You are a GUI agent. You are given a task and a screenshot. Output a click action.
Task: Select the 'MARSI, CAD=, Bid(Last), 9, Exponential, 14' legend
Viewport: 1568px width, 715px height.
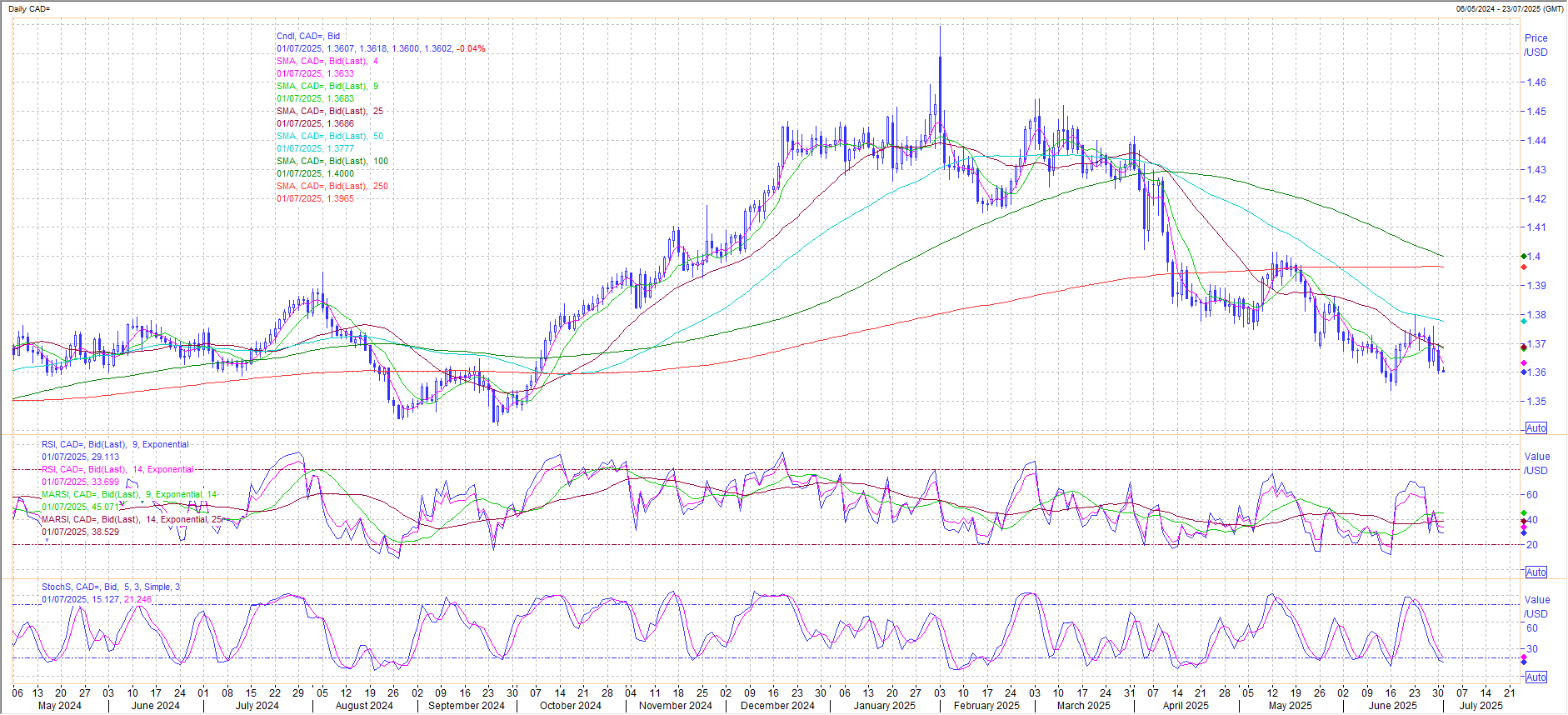click(129, 494)
